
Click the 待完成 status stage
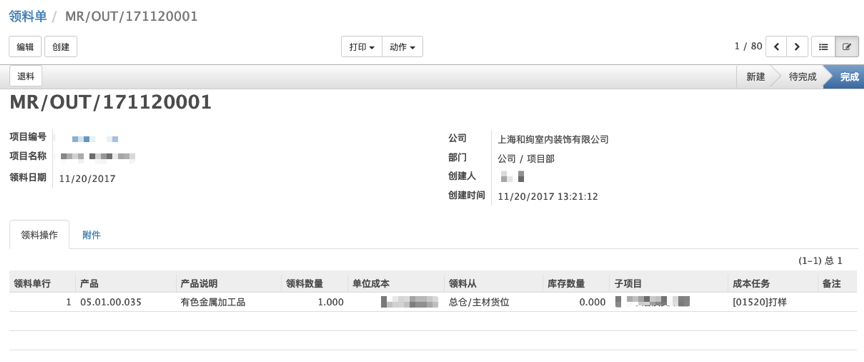point(802,77)
